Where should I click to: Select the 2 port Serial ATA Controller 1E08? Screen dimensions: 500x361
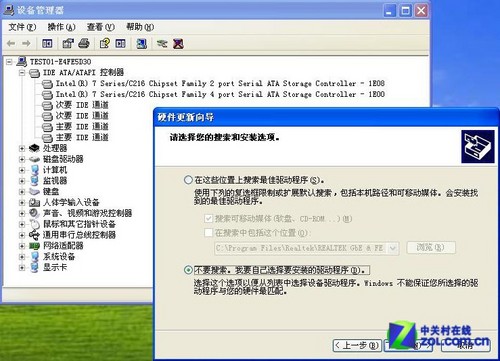(220, 83)
